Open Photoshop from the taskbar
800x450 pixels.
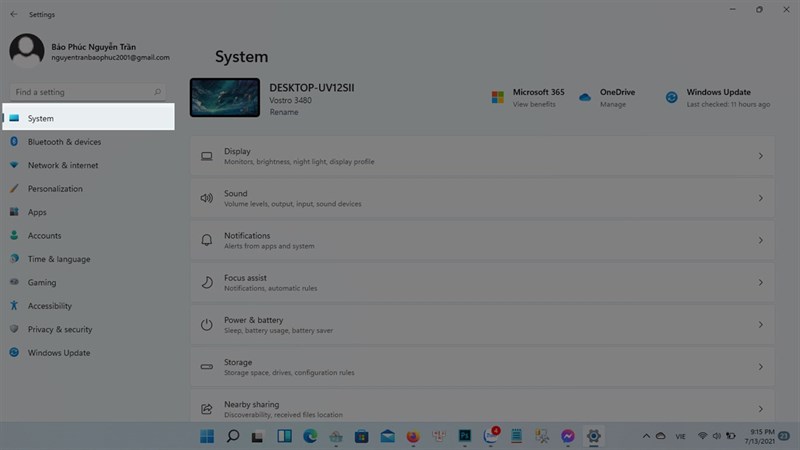click(465, 436)
